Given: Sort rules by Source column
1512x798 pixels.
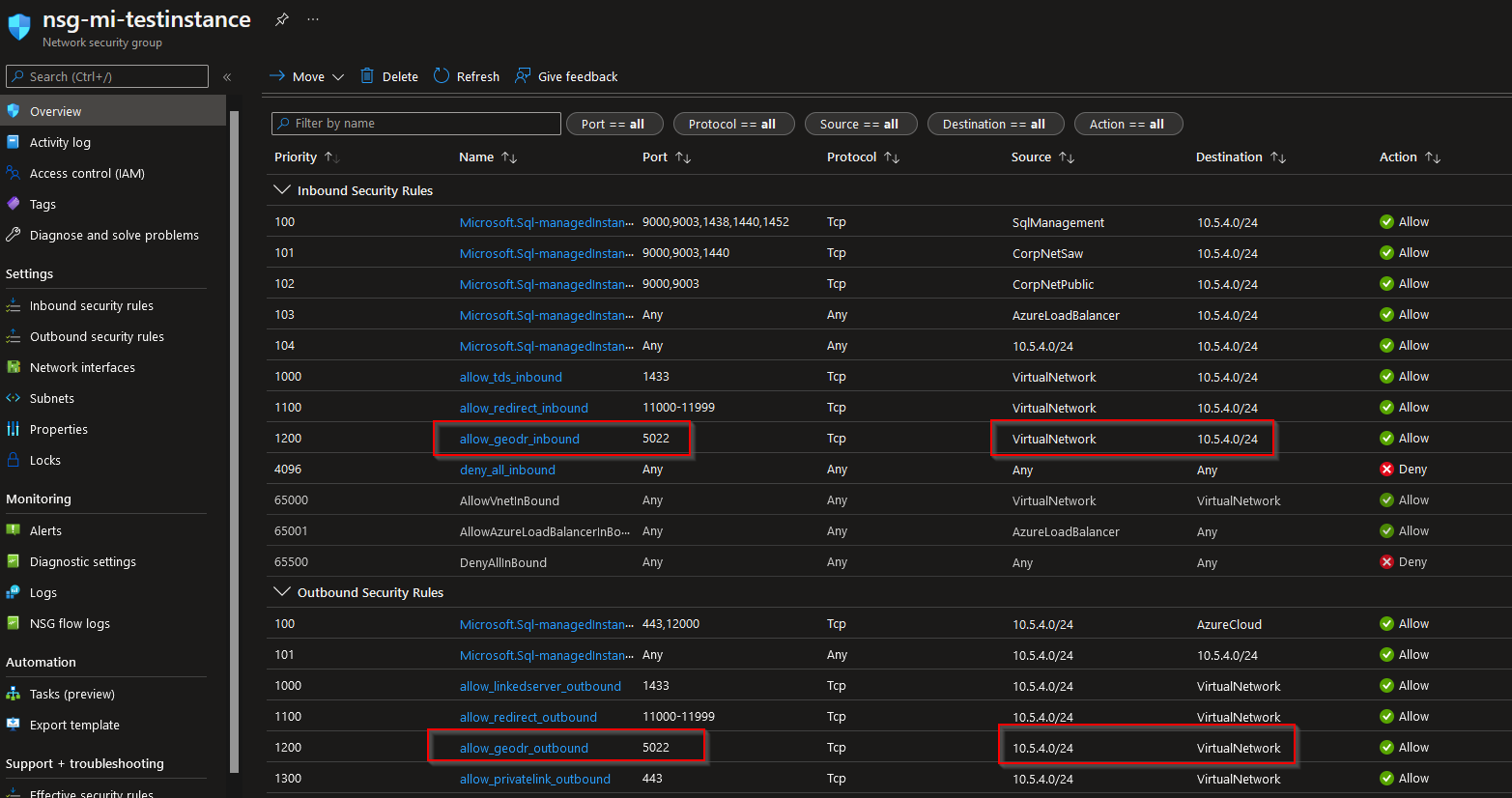Looking at the screenshot, I should 1042,157.
